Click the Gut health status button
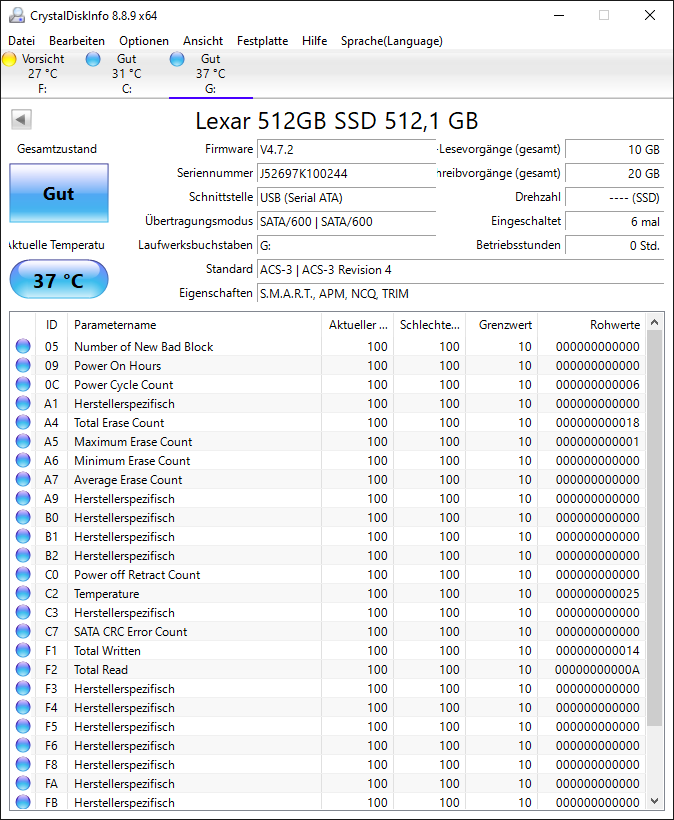The height and width of the screenshot is (820, 674). (59, 193)
